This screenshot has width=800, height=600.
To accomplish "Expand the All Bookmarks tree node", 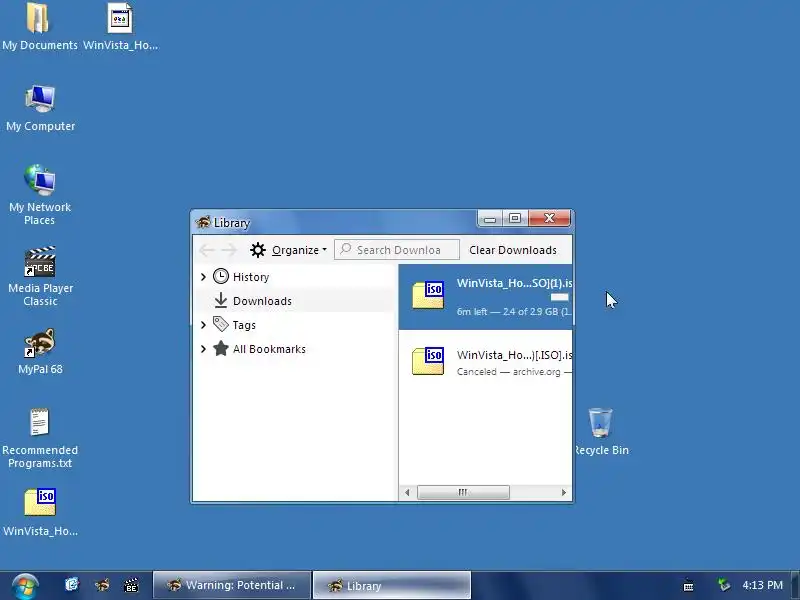I will coord(203,348).
